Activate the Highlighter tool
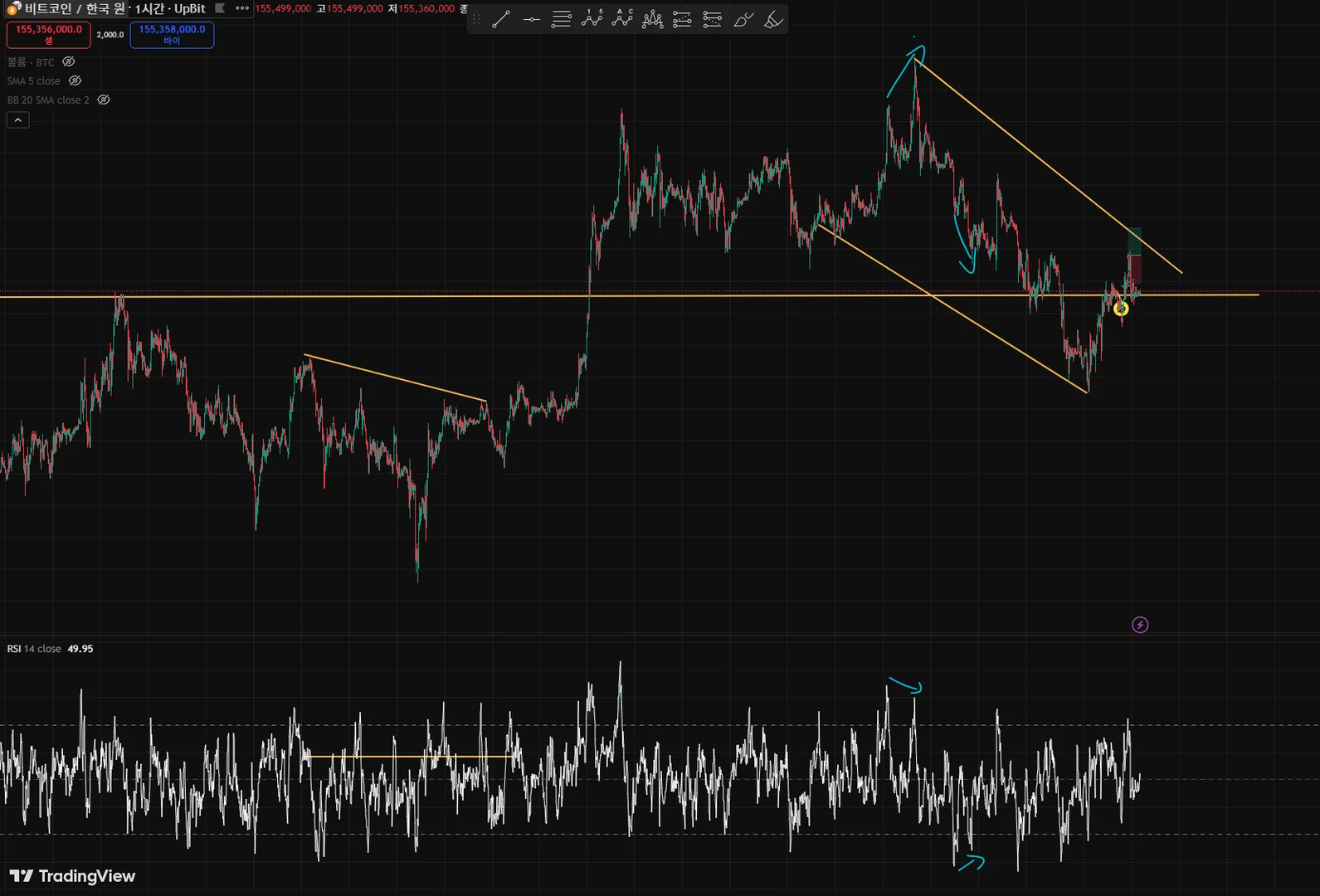 (x=773, y=19)
